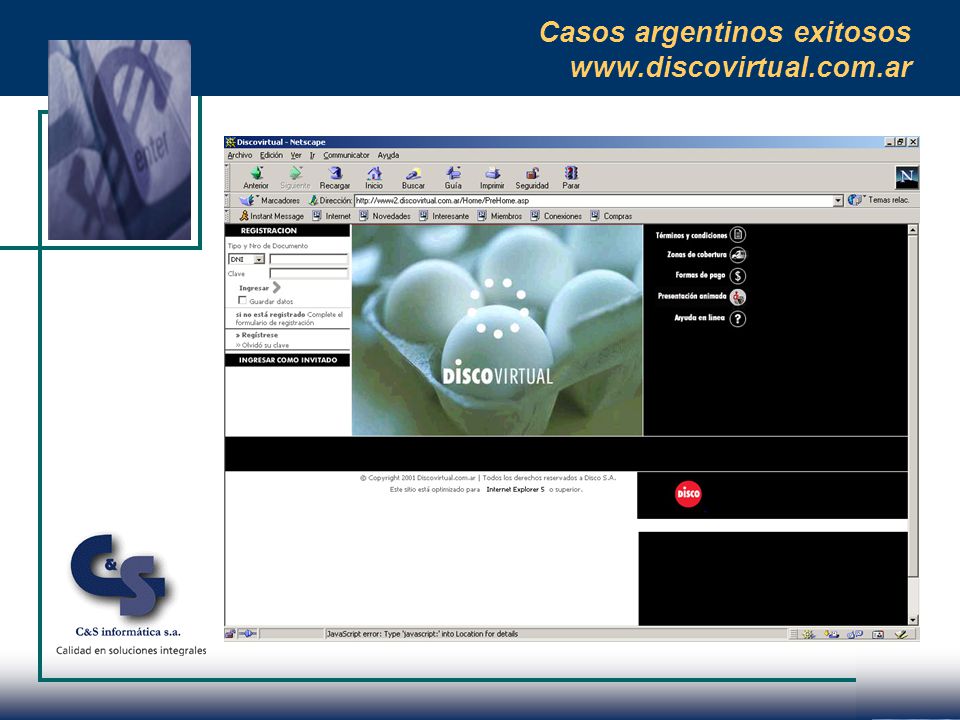This screenshot has width=960, height=720.
Task: Open the Ver menu
Action: pos(296,156)
